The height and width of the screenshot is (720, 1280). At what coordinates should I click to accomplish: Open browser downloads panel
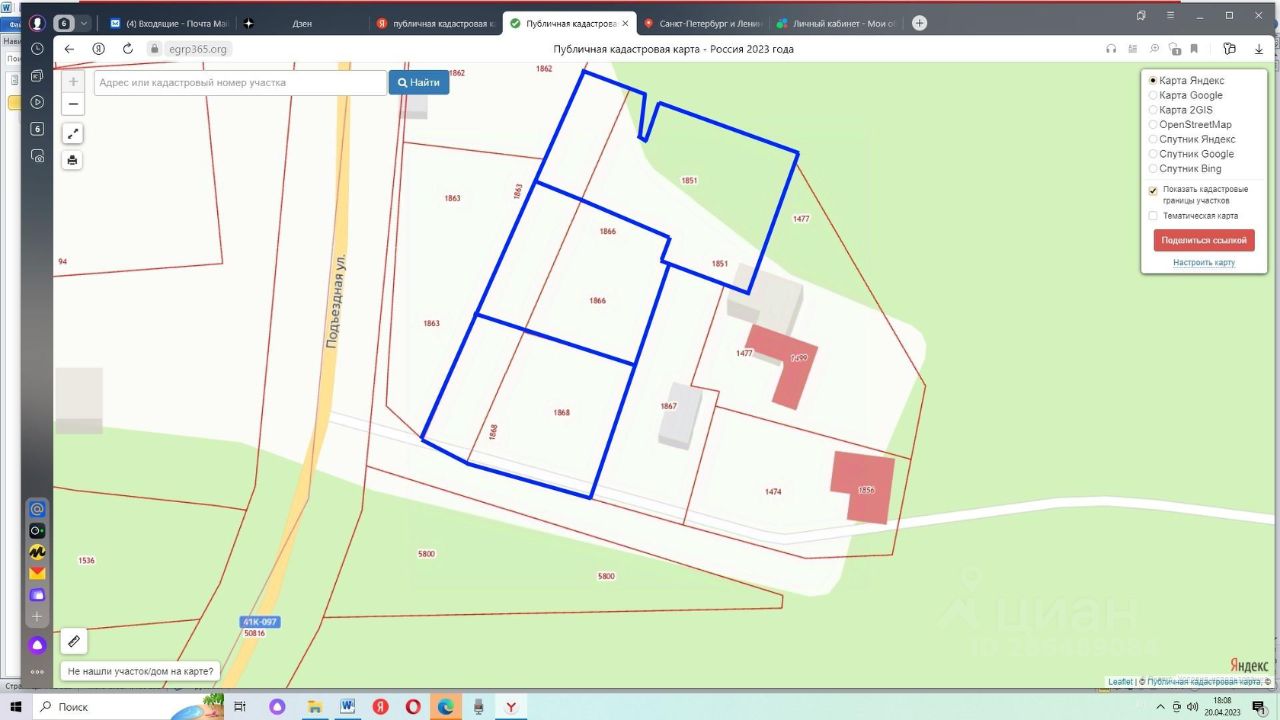(1259, 49)
